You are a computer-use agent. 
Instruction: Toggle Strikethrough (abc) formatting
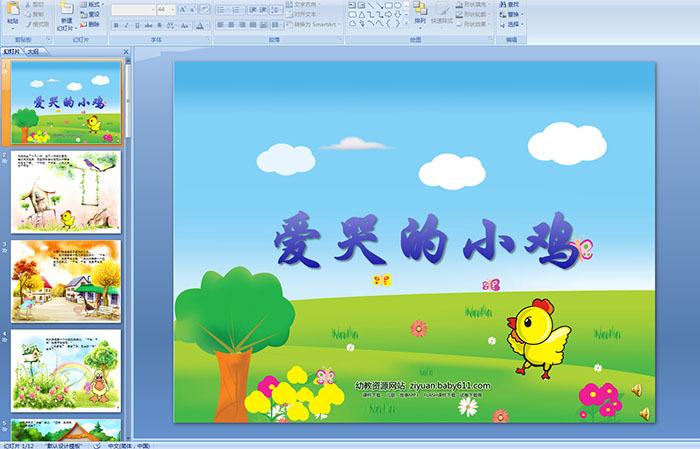click(x=149, y=25)
